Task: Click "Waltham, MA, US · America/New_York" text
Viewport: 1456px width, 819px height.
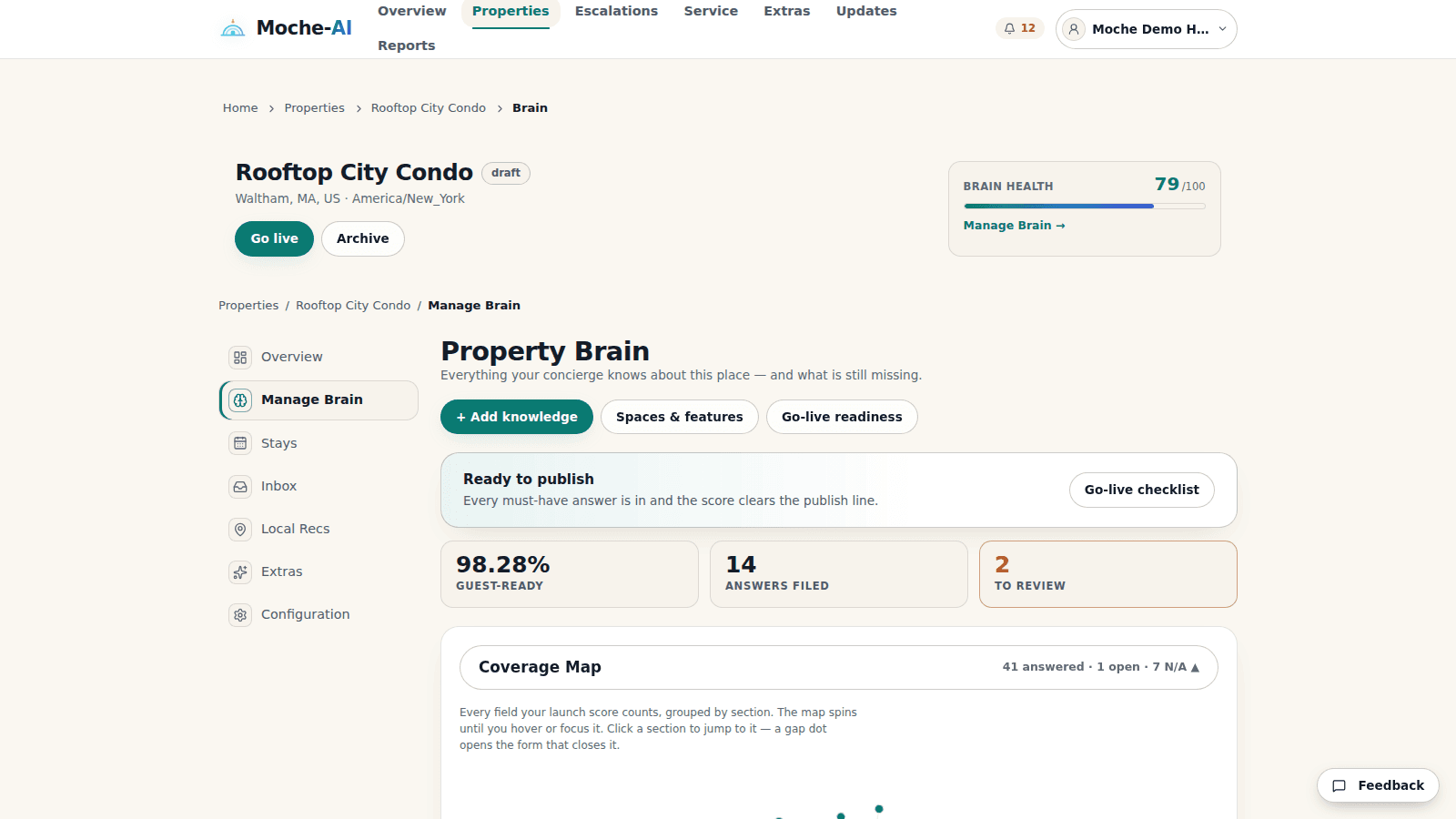Action: click(x=350, y=198)
